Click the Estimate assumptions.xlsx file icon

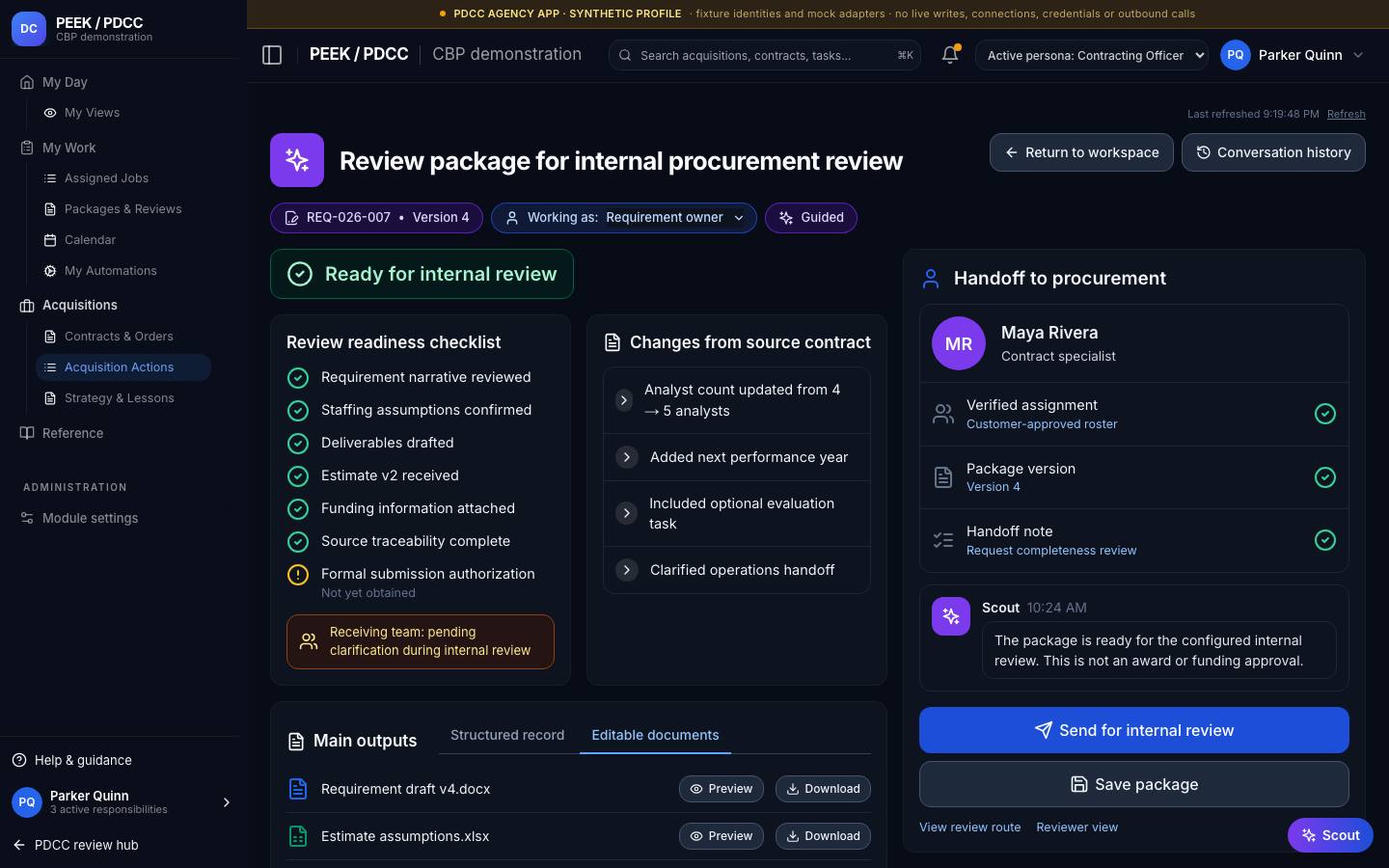pyautogui.click(x=298, y=836)
